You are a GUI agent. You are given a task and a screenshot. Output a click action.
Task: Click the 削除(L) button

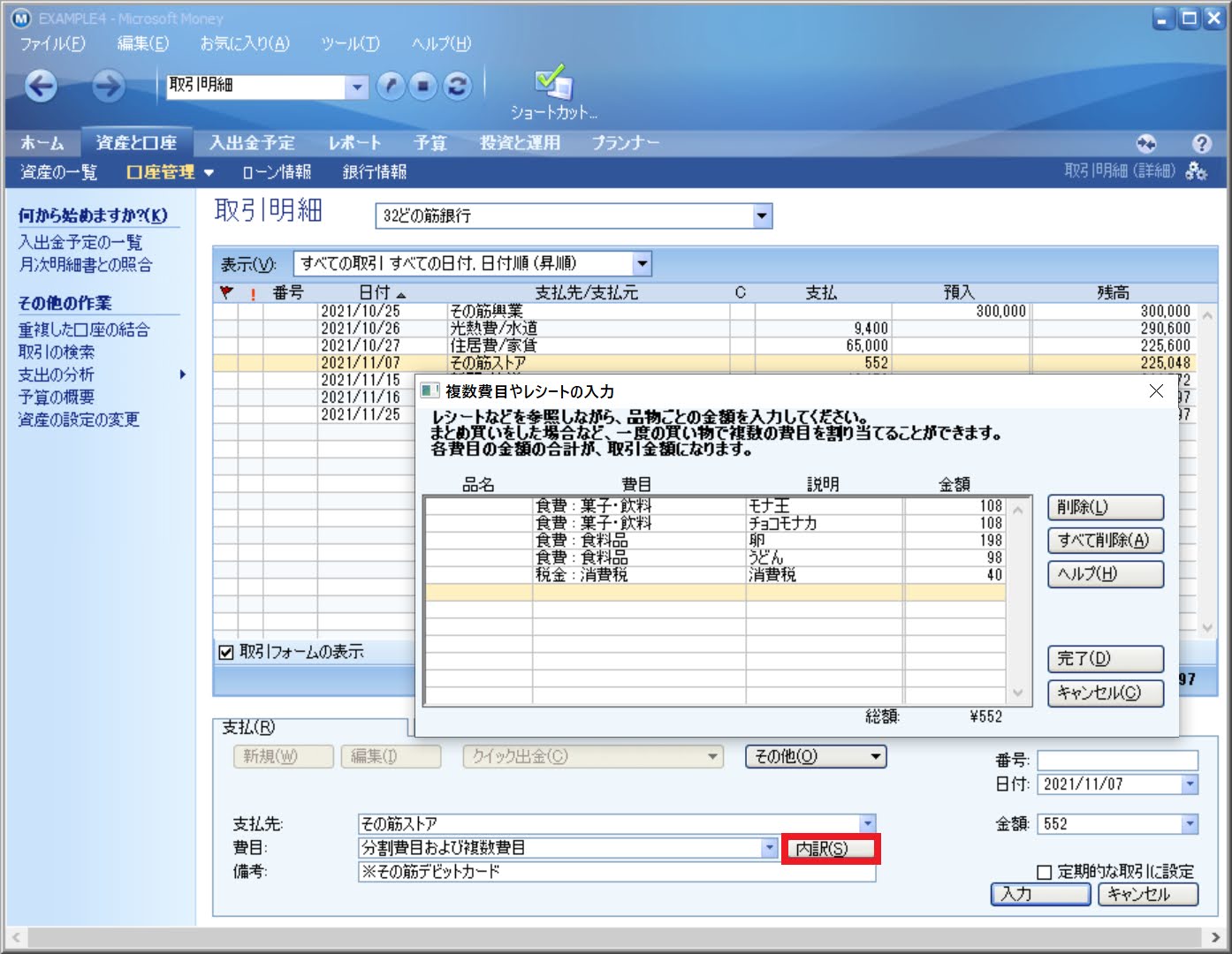pos(1106,507)
